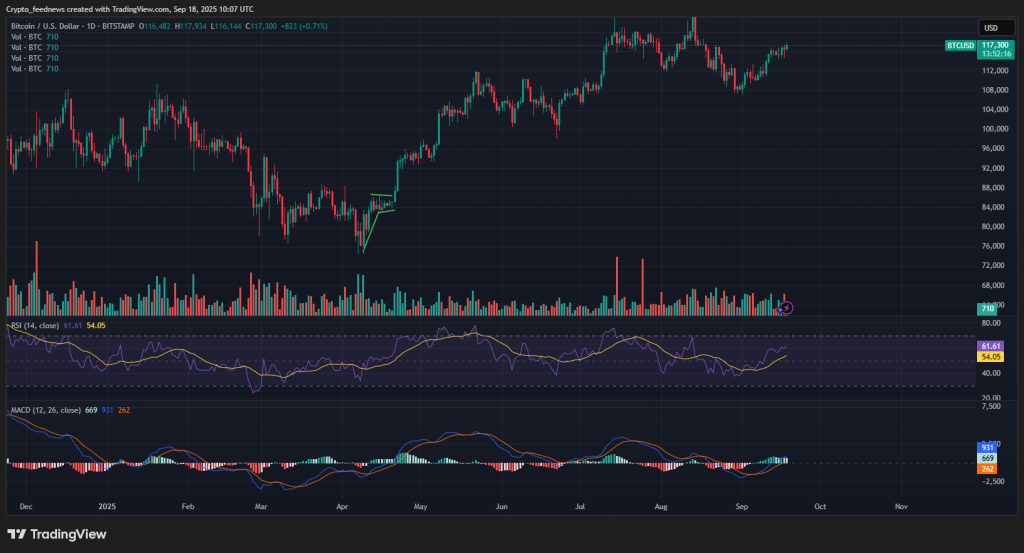Click the yellow 54.05 RSI average tag

[x=992, y=356]
